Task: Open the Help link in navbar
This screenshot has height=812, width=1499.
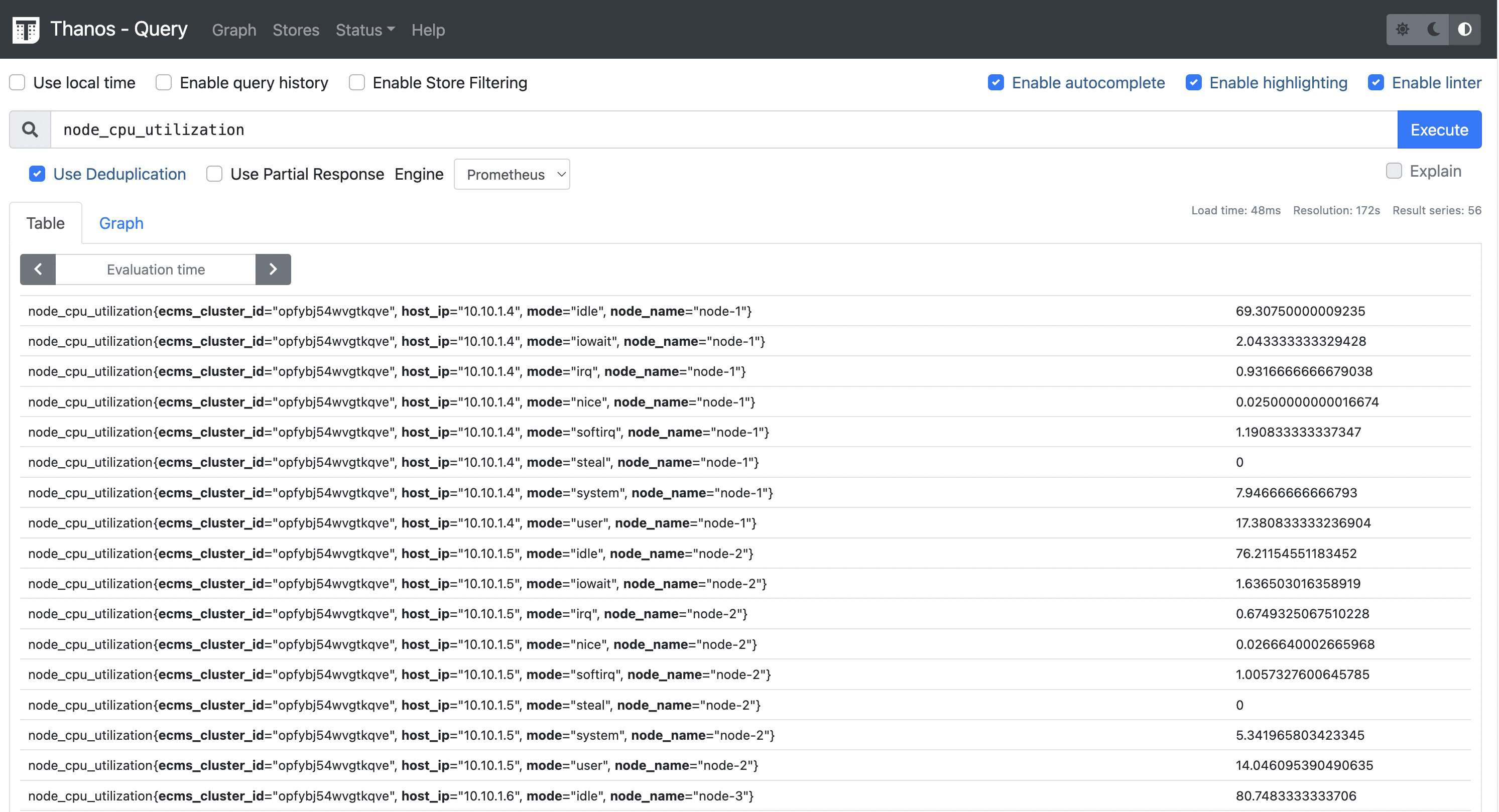Action: click(428, 30)
